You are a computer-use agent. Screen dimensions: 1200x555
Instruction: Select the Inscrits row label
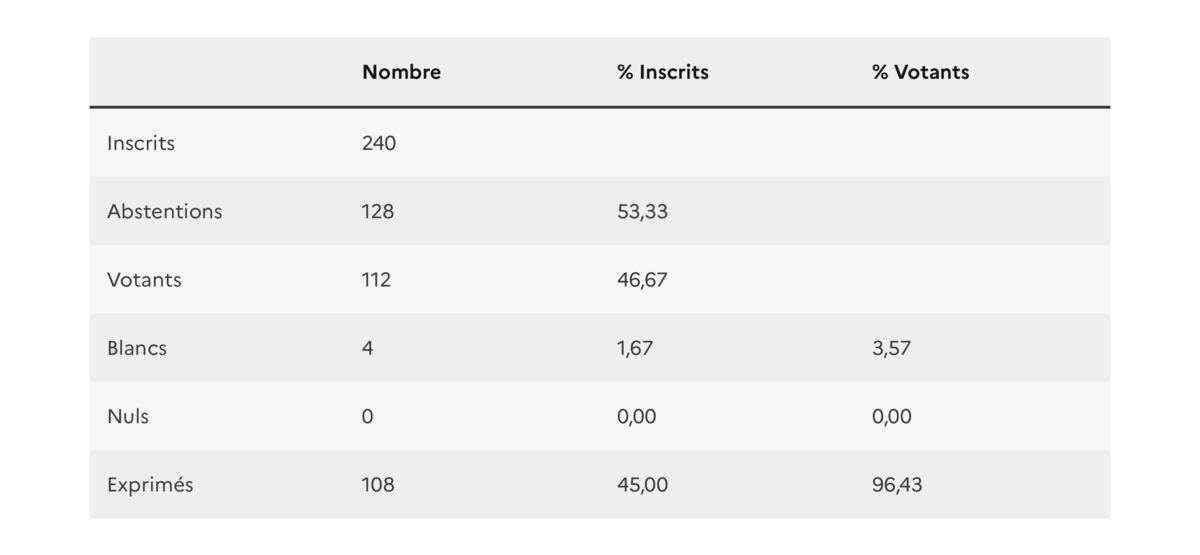(x=141, y=143)
